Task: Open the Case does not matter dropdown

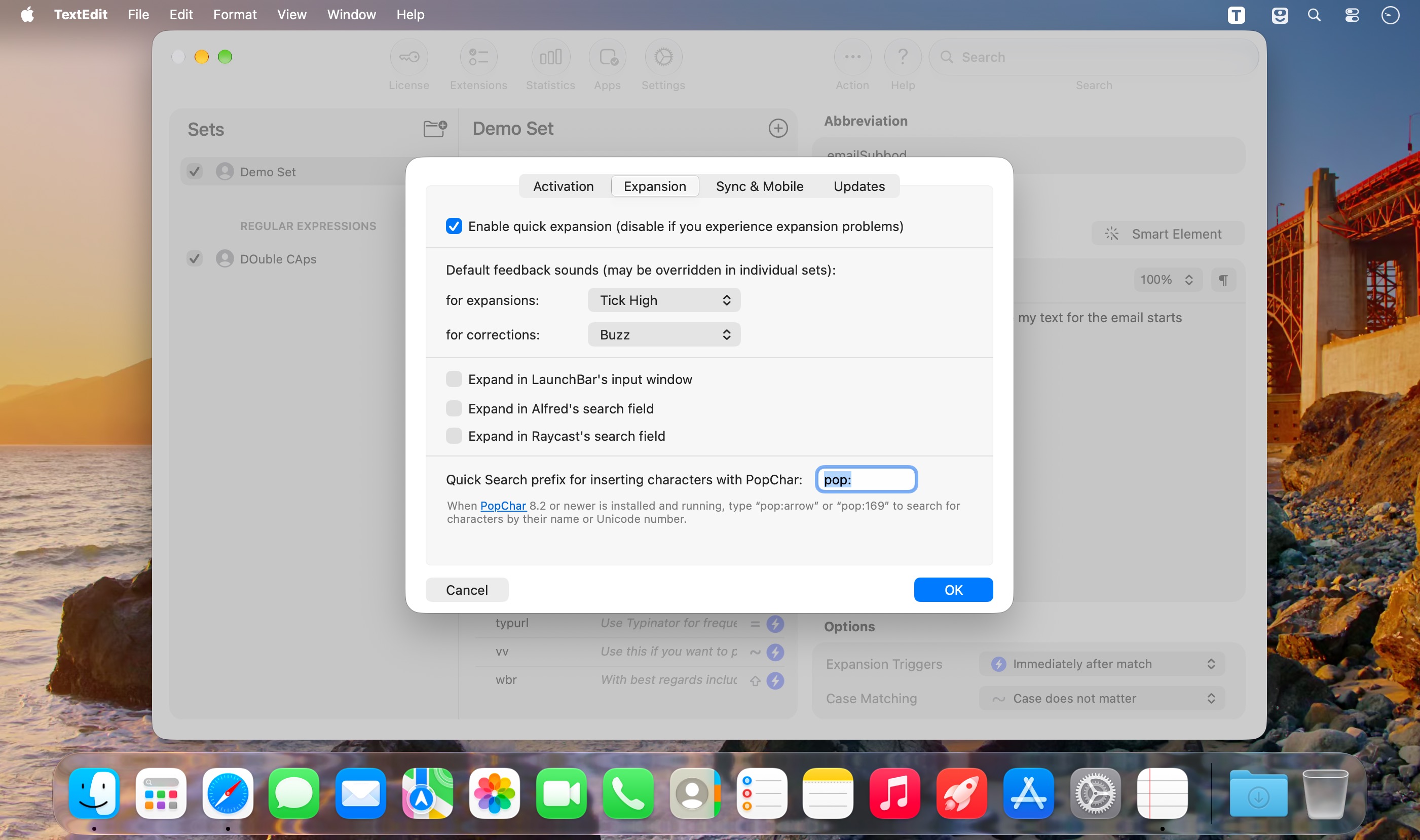Action: 1102,699
